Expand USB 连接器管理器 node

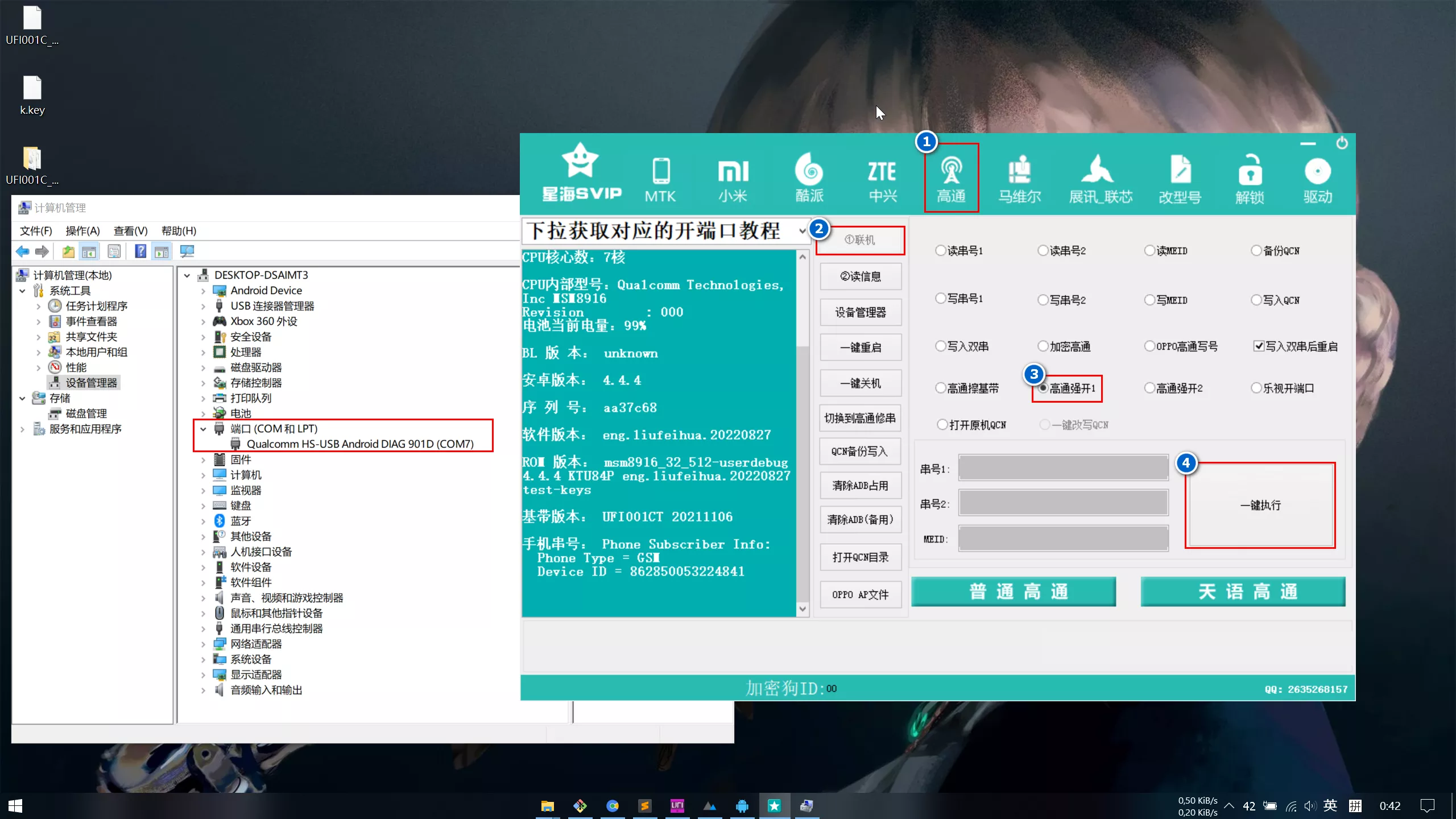pyautogui.click(x=204, y=306)
